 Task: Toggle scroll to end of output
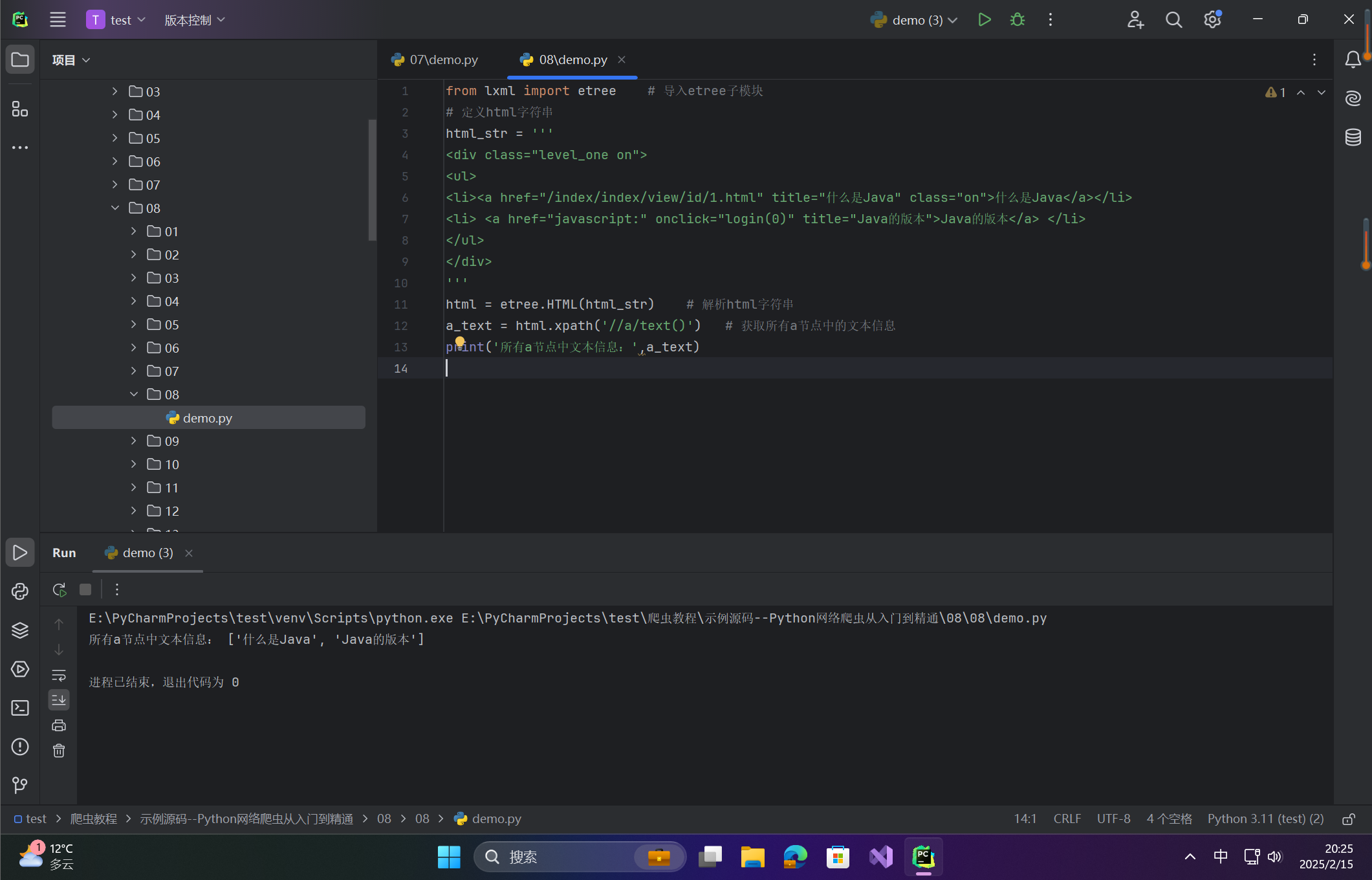coord(59,699)
